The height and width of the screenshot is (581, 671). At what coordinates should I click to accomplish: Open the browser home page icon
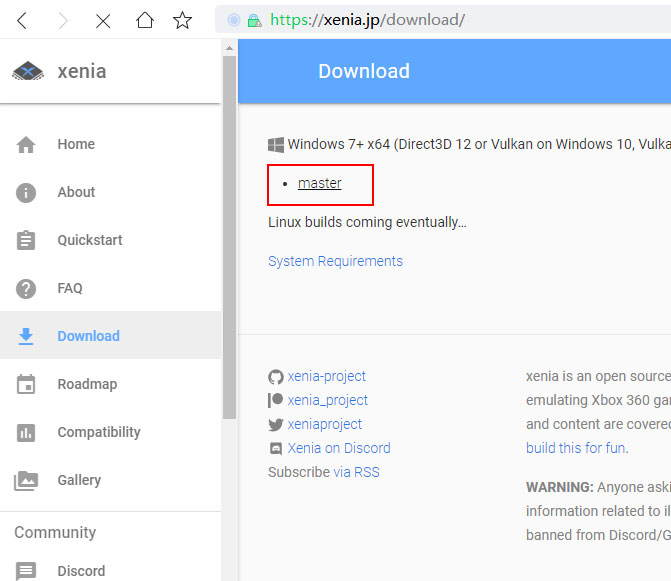coord(145,20)
